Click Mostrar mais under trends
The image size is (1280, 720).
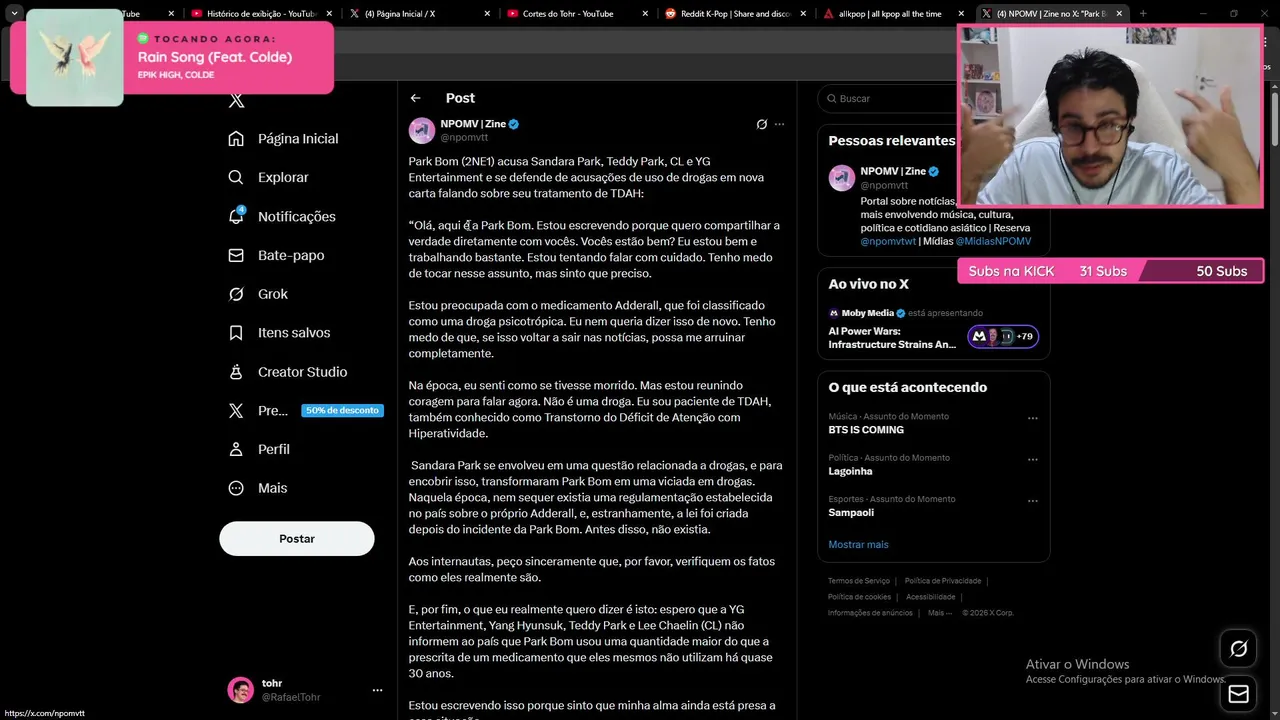tap(858, 545)
